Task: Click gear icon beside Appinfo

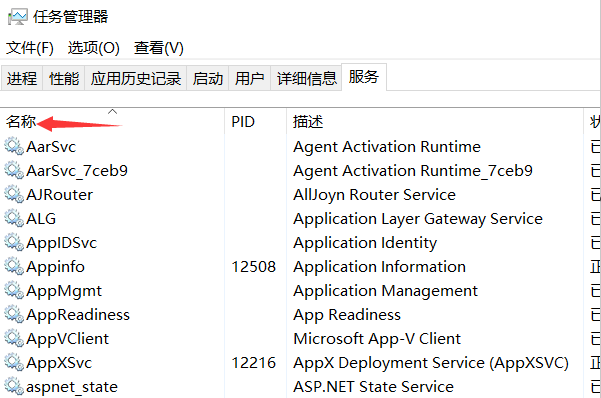Action: (14, 266)
